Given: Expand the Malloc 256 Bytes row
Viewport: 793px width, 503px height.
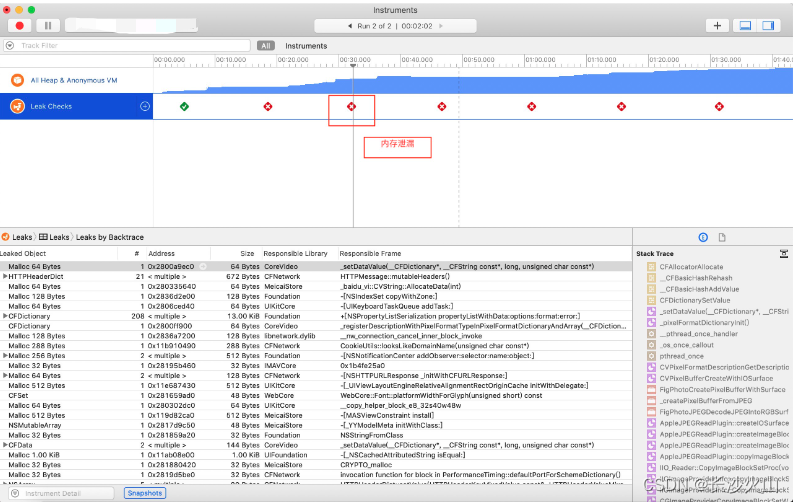Looking at the screenshot, I should (x=5, y=356).
